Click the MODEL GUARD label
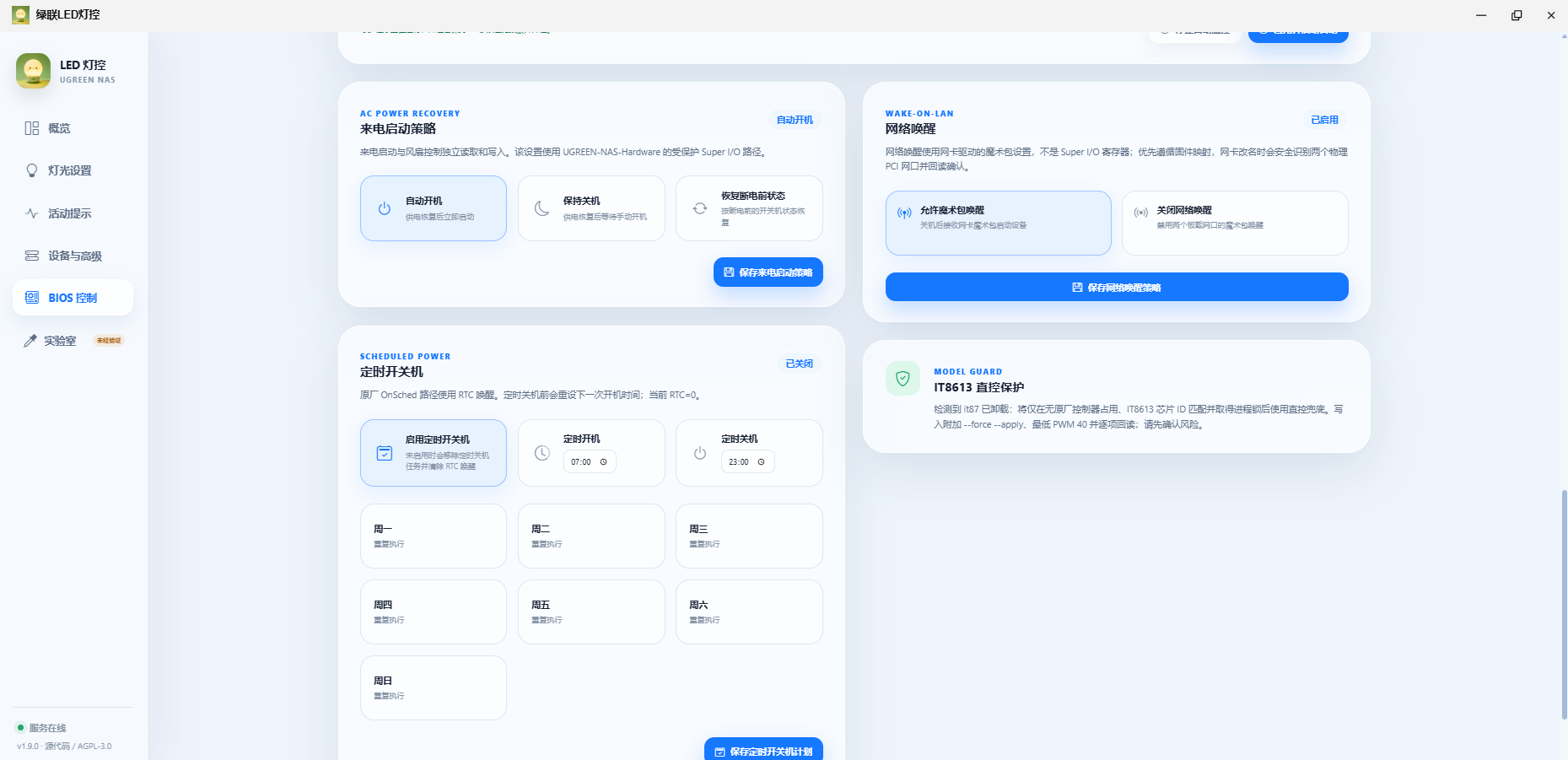 pos(968,372)
